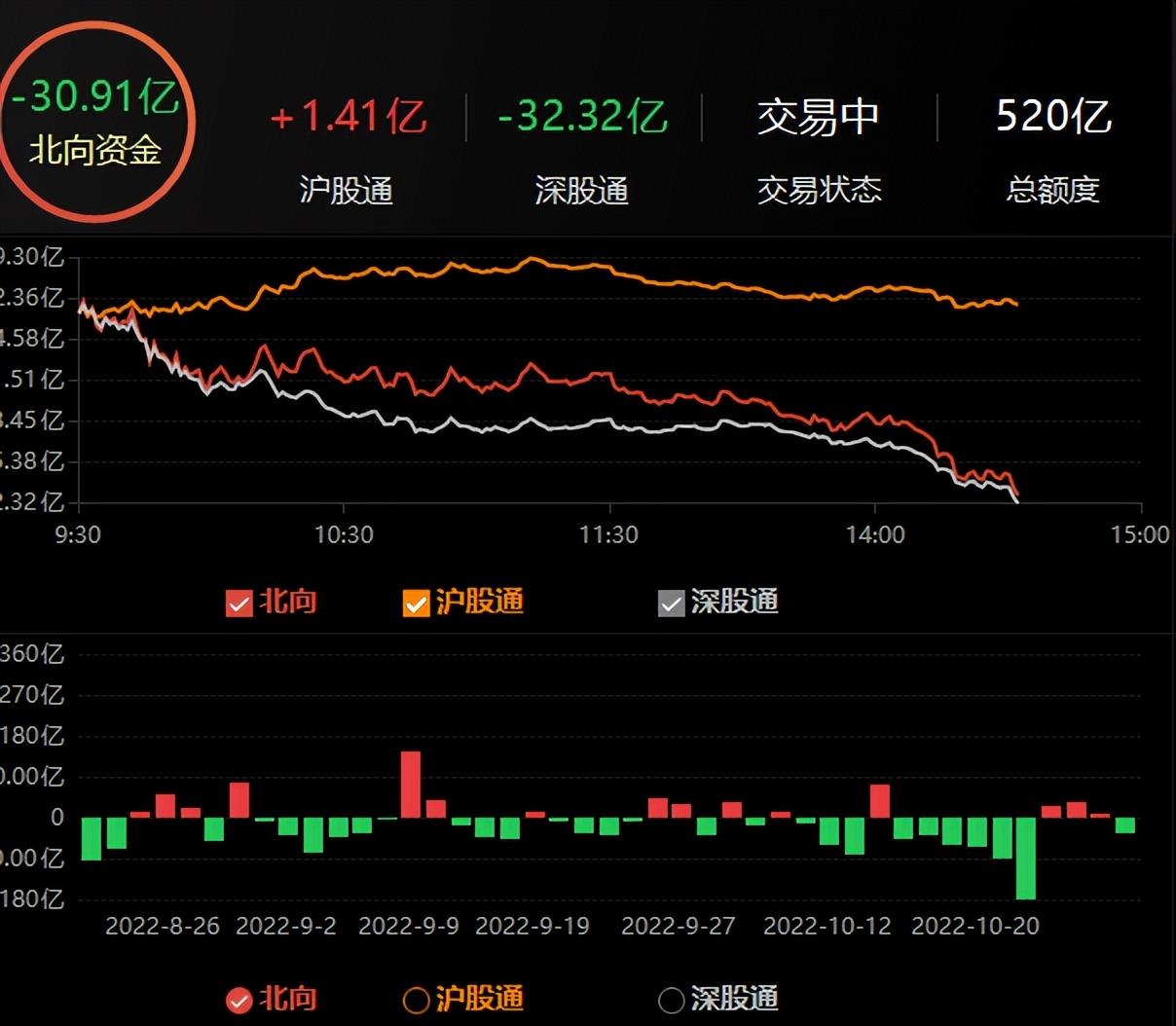Click the 11:30 time axis label
The height and width of the screenshot is (1026, 1176).
point(609,534)
